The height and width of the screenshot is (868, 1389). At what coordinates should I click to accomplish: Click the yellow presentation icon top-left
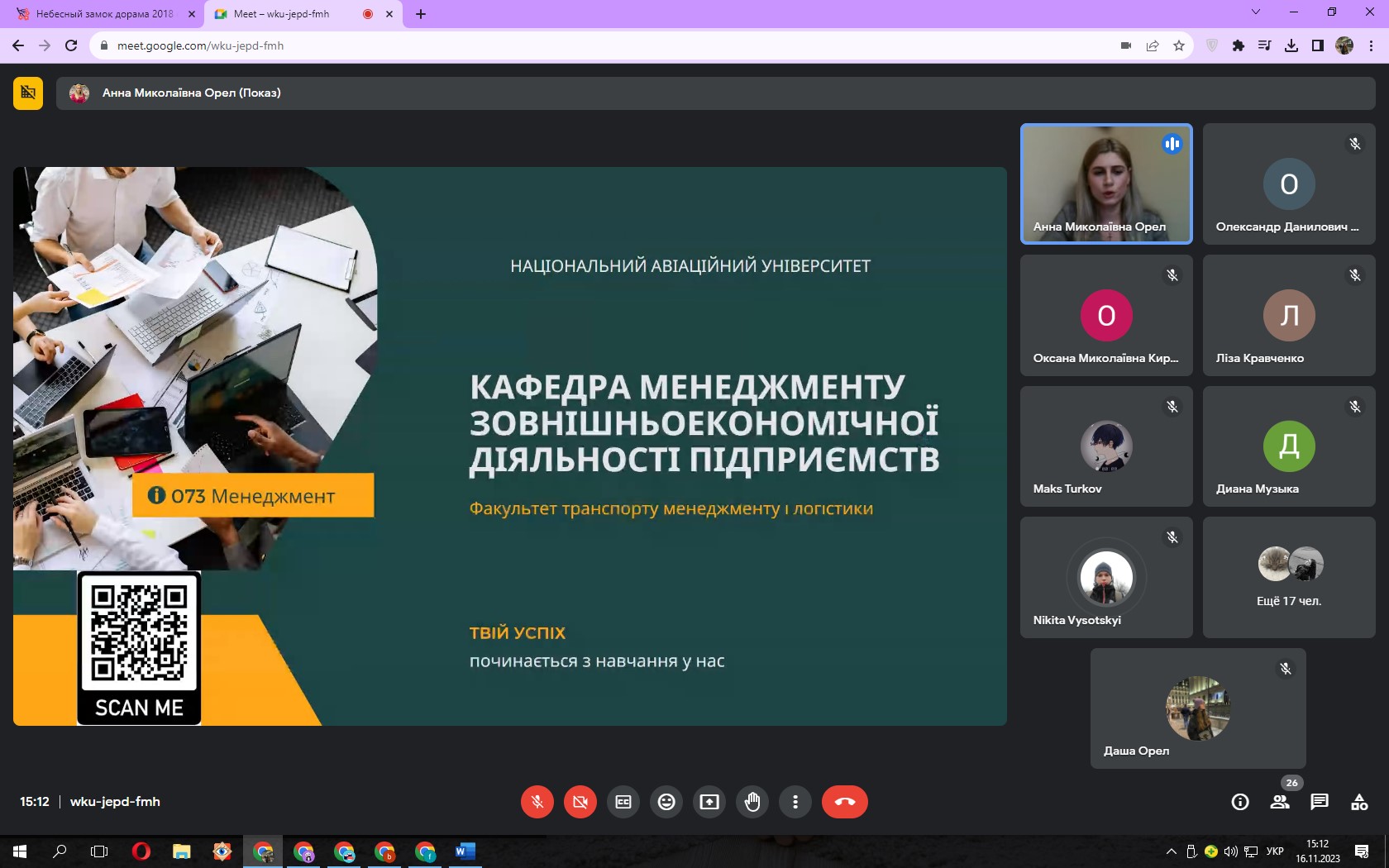pyautogui.click(x=28, y=93)
